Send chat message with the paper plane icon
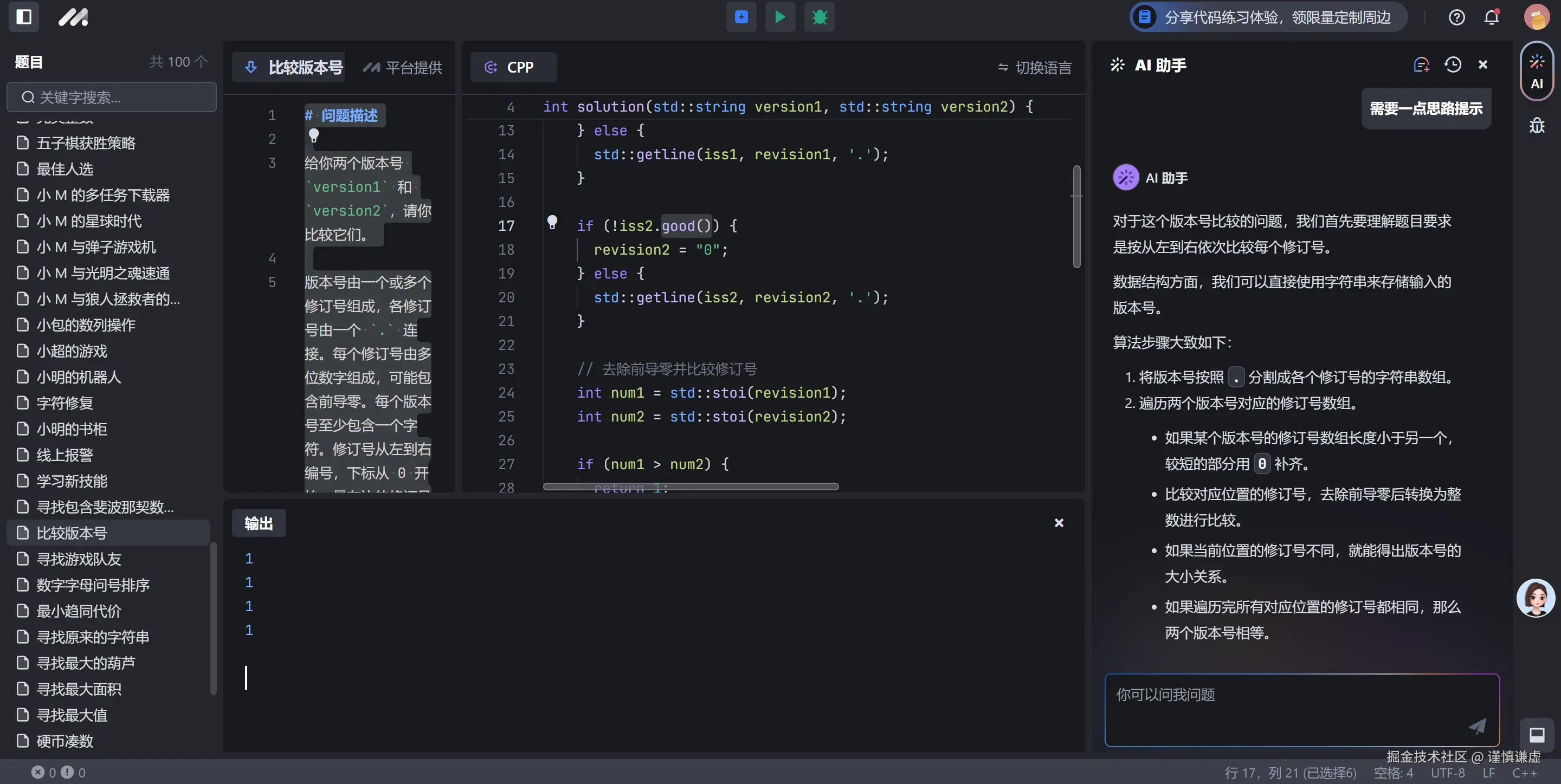Viewport: 1561px width, 784px height. click(1478, 727)
